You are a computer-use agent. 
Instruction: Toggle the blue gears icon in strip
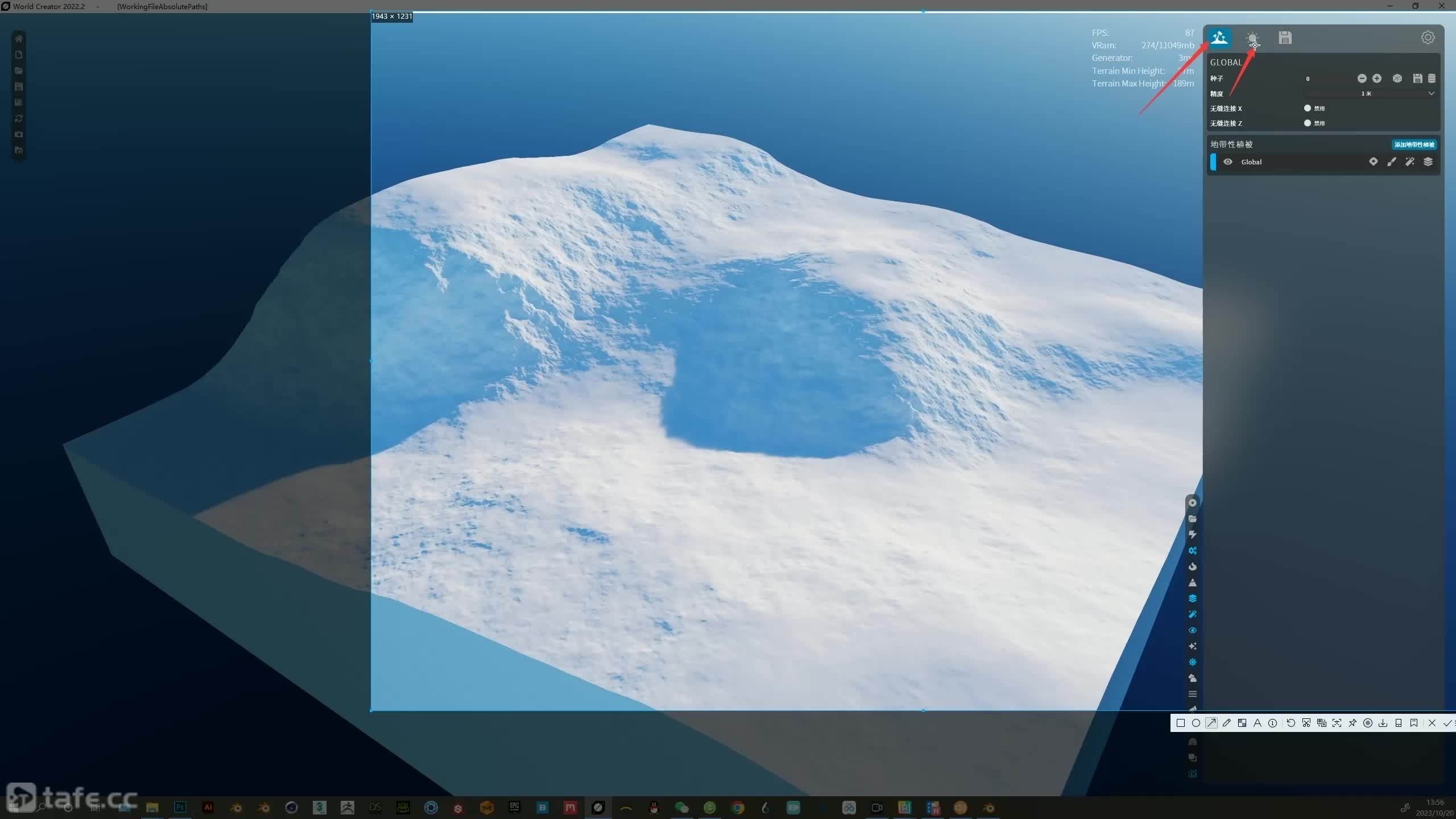(1193, 551)
